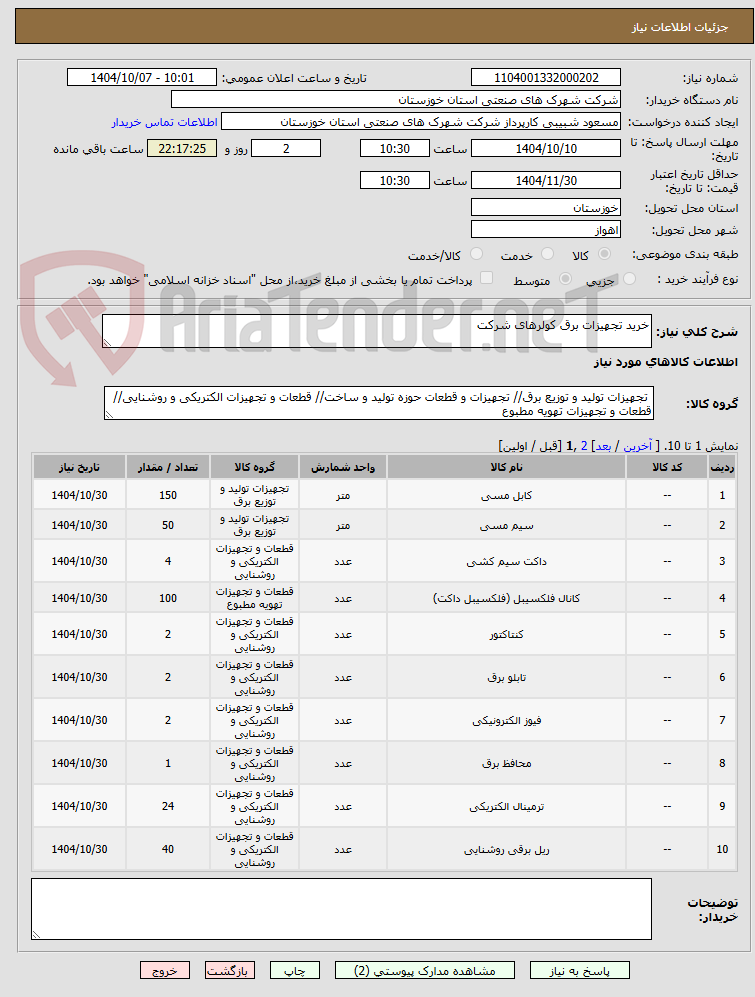This screenshot has width=755, height=997.
Task: Click the کابل مسی item name
Action: point(506,495)
